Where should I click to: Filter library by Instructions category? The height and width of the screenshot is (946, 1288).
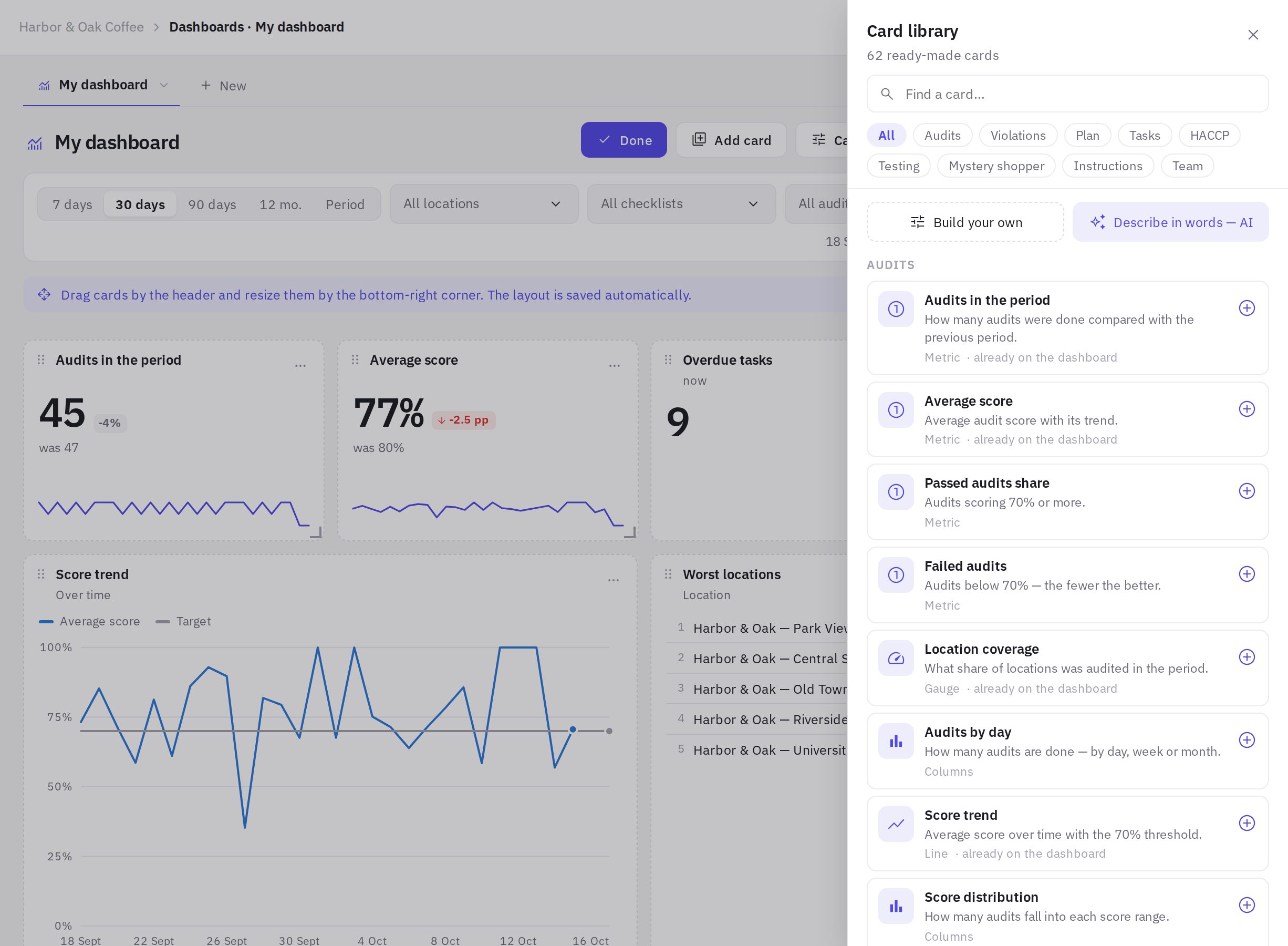point(1108,166)
